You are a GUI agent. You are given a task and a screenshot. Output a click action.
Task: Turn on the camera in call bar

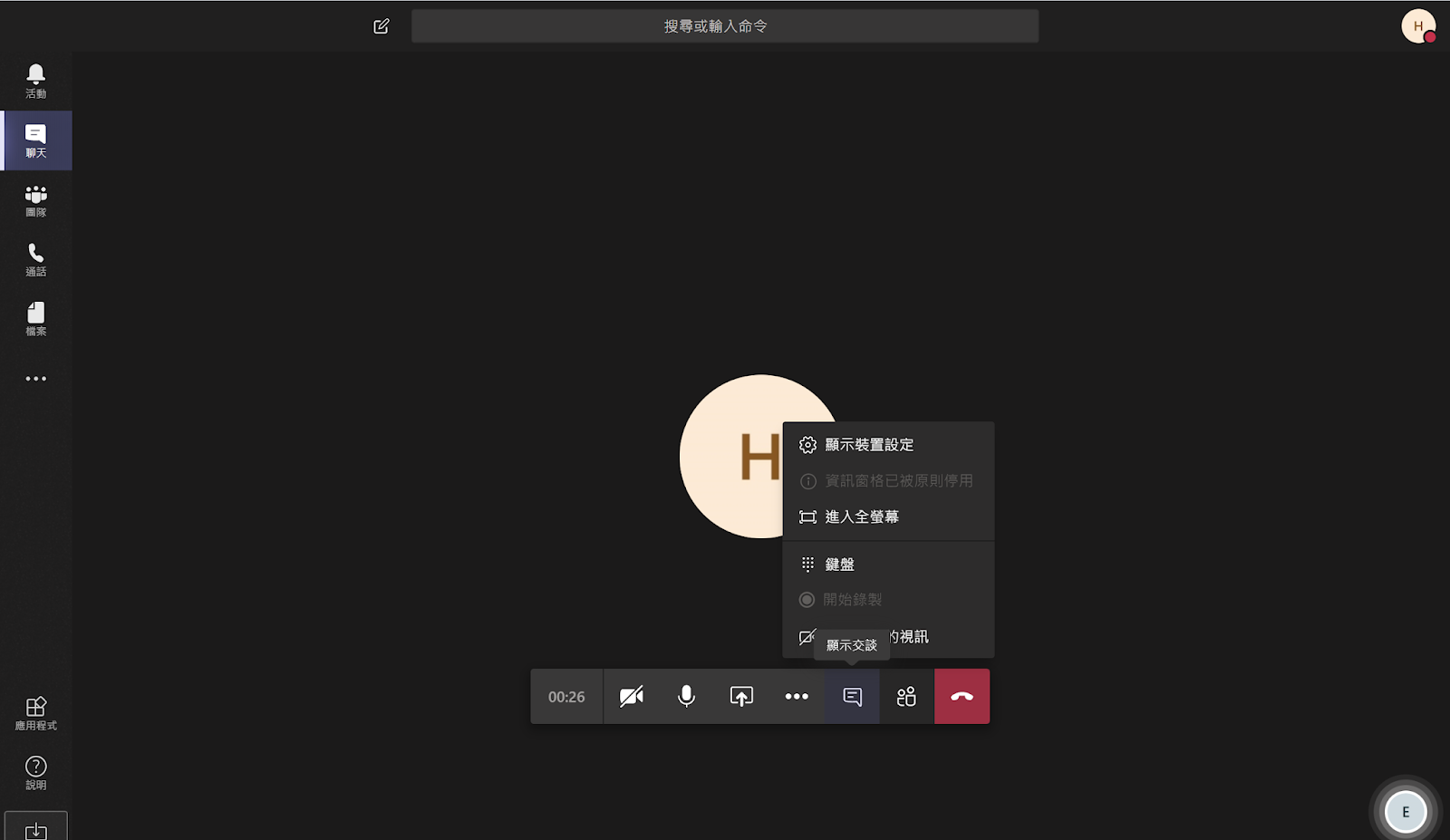click(x=632, y=697)
